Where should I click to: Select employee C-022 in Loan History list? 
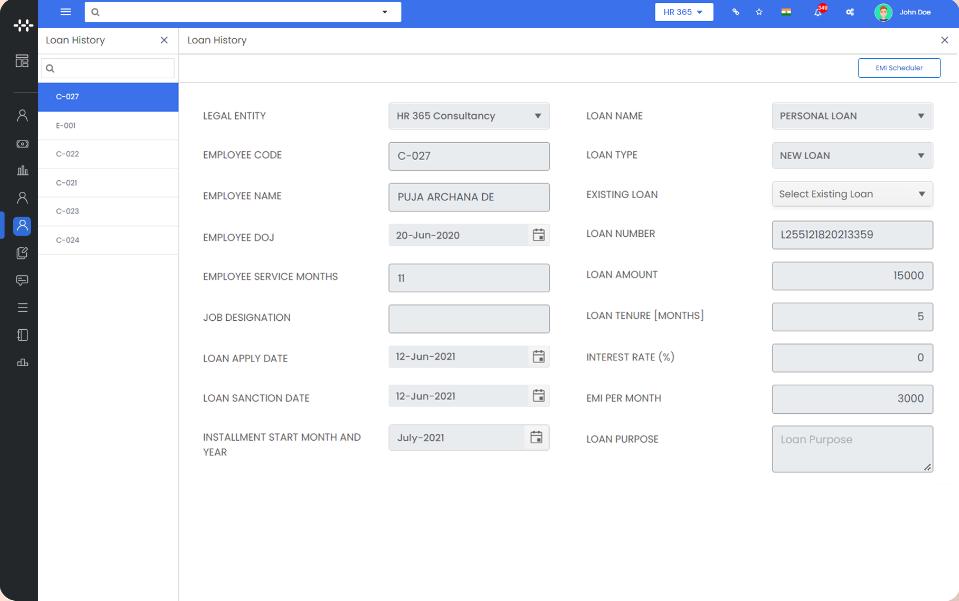point(67,154)
